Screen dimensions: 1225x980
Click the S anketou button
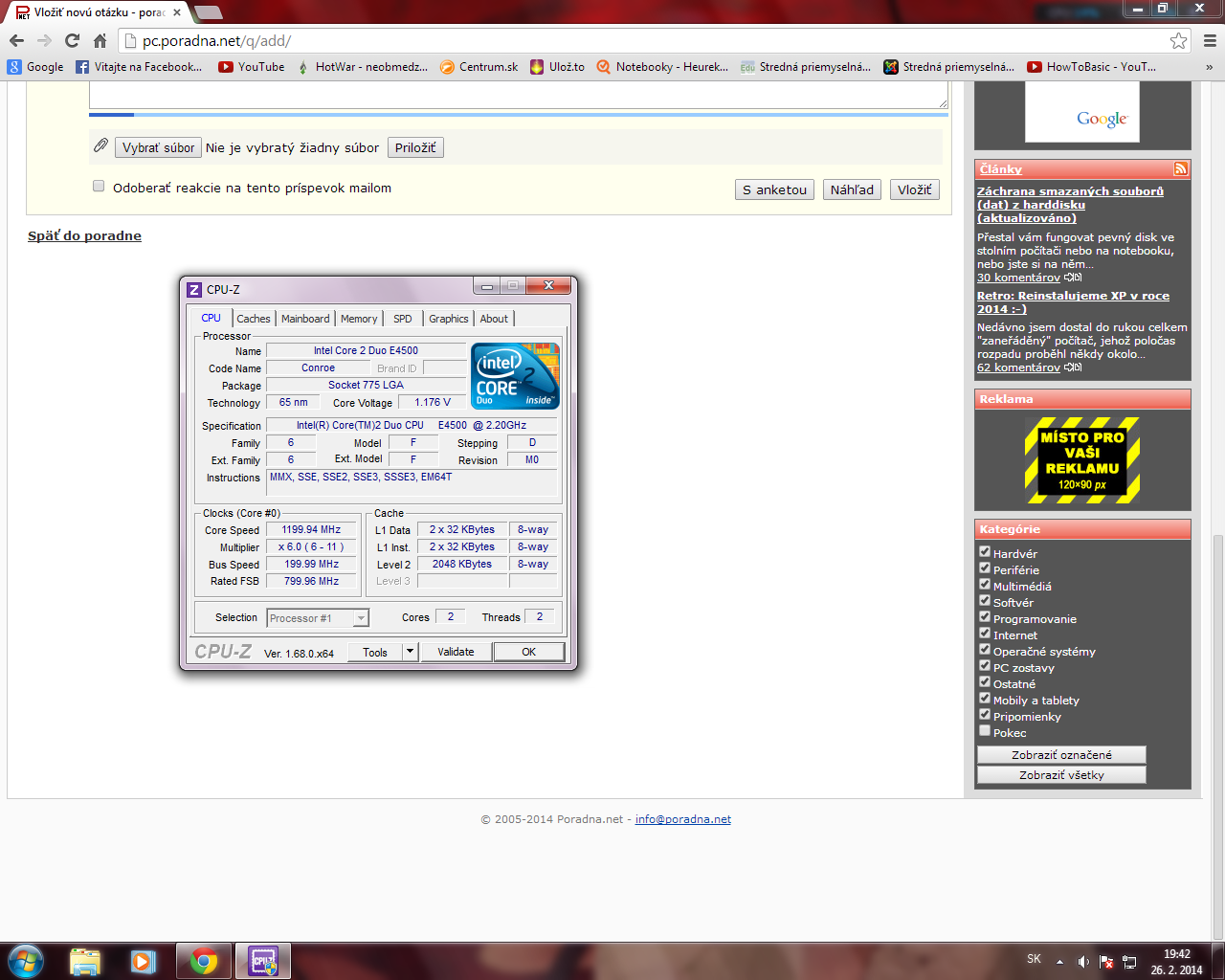pos(775,189)
